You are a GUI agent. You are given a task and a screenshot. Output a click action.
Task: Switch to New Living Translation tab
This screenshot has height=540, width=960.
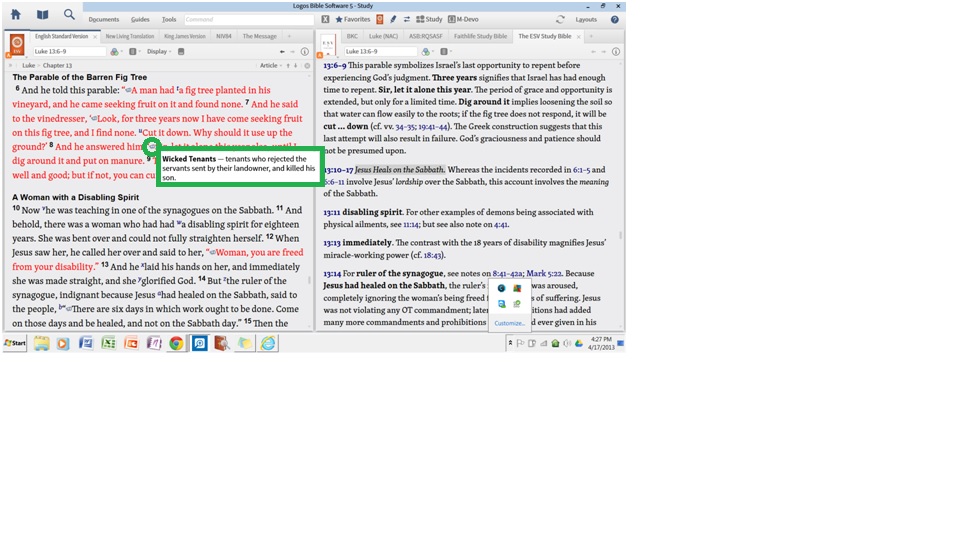coord(130,37)
